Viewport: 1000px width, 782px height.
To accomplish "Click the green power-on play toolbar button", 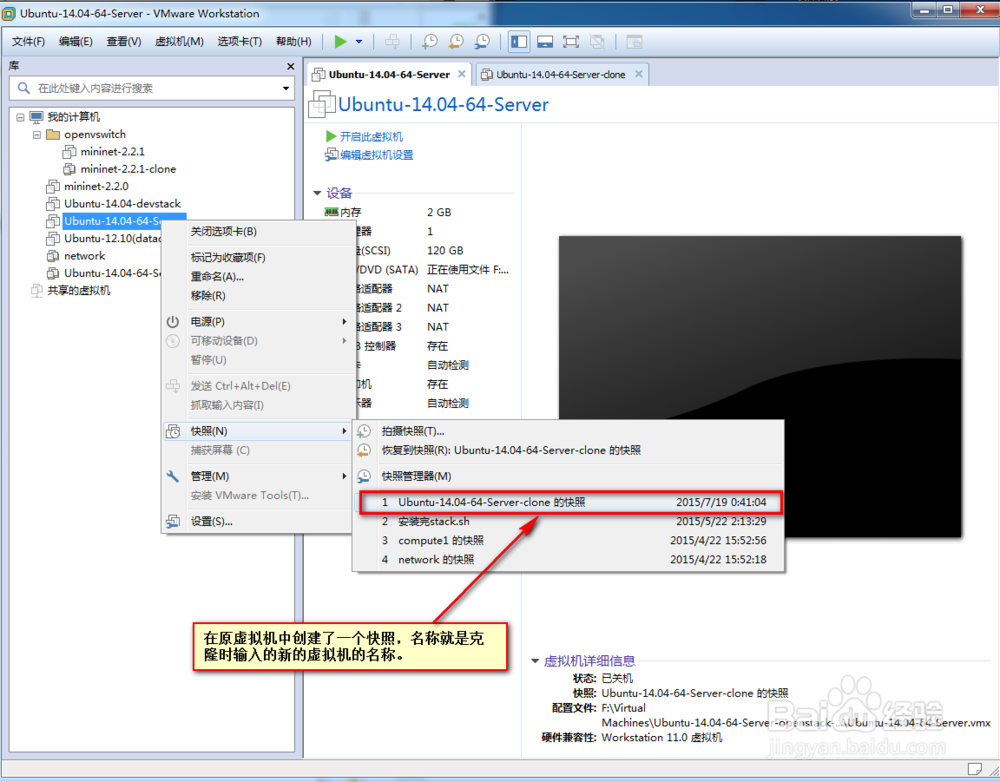I will pyautogui.click(x=340, y=41).
